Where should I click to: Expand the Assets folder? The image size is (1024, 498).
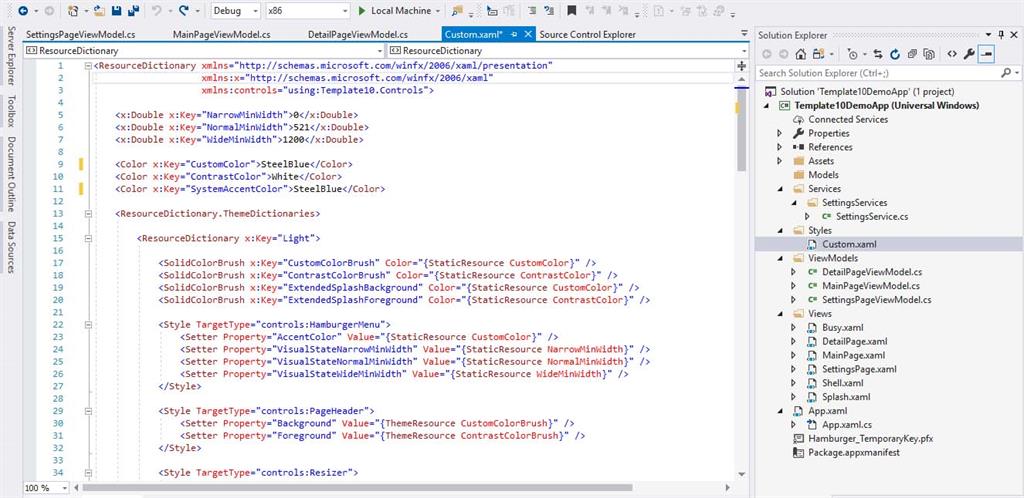coord(780,161)
